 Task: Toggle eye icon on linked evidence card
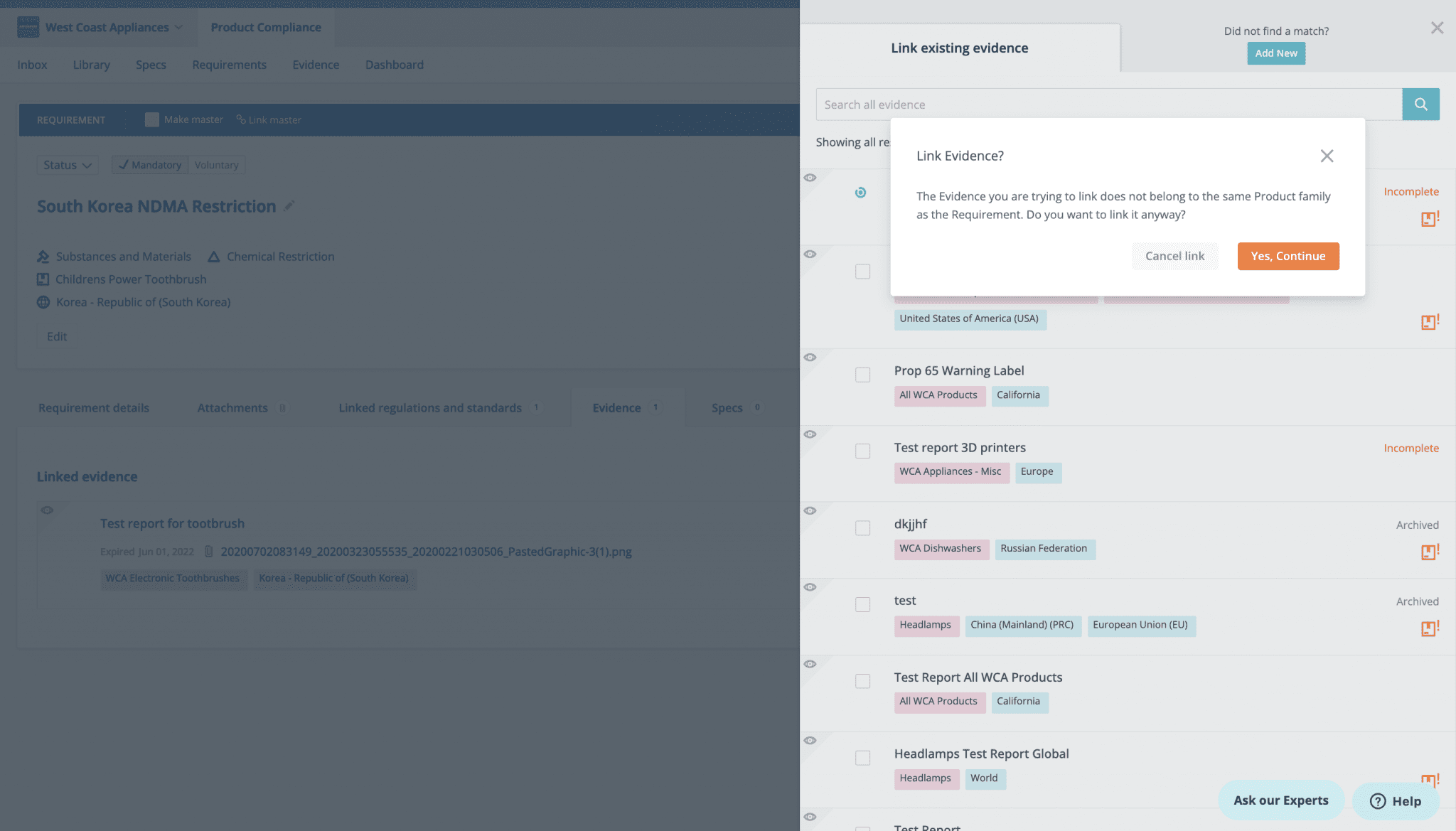coord(47,510)
